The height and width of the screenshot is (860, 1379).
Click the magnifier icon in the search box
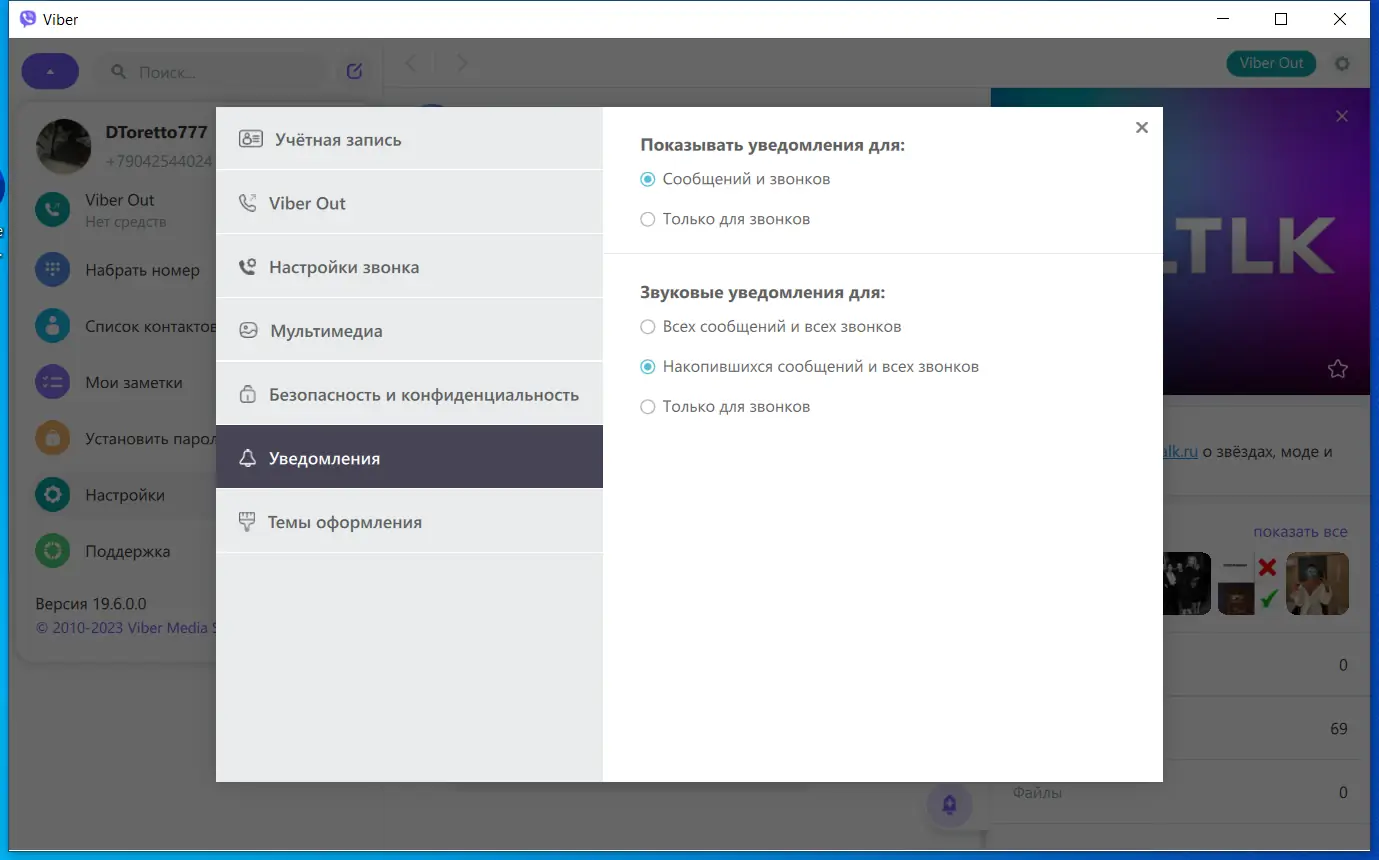[x=119, y=72]
